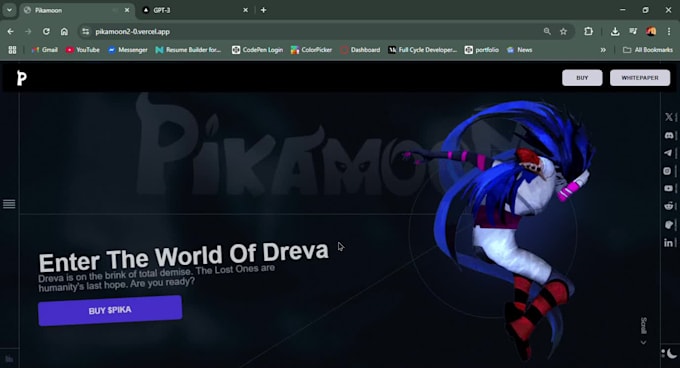Click the 'Dreva is on the brink' paragraph

(x=156, y=277)
